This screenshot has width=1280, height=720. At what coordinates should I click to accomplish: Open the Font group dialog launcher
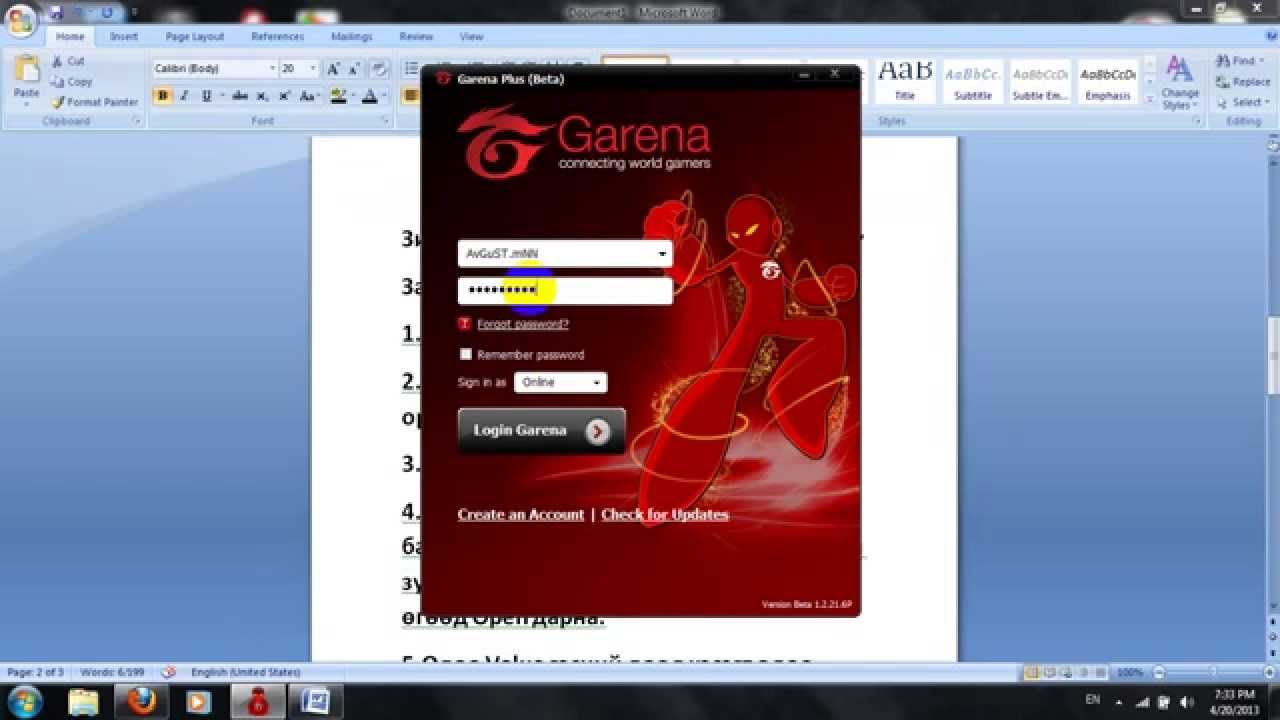[385, 121]
